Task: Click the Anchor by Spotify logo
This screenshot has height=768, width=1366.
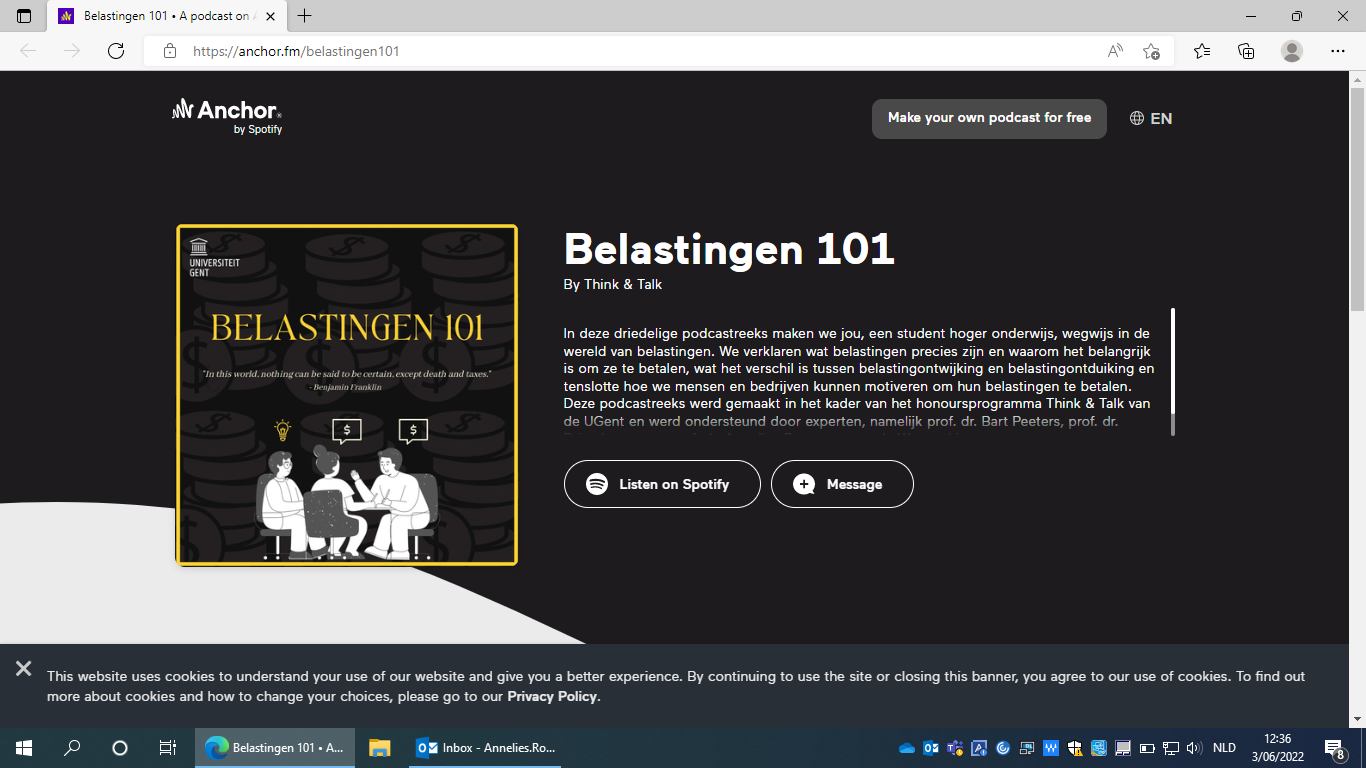Action: (227, 116)
